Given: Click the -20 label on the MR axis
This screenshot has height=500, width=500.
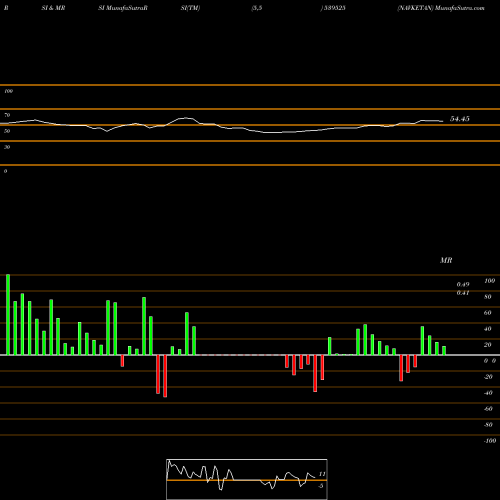Looking at the screenshot, I should click(488, 377).
